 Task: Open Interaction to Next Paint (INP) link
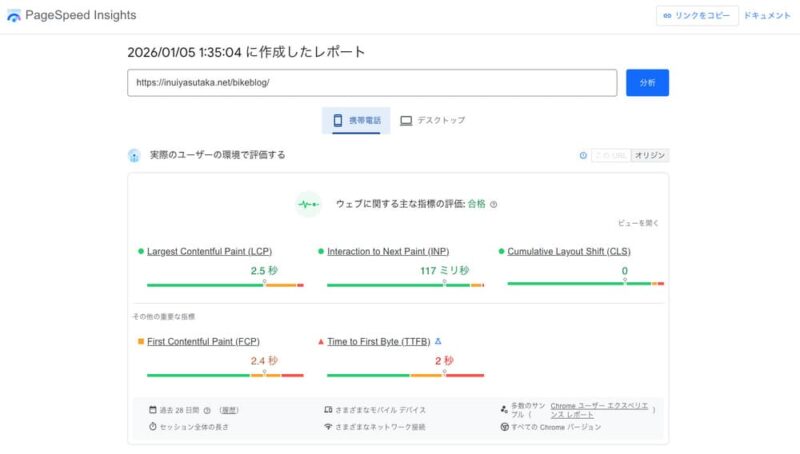point(388,251)
